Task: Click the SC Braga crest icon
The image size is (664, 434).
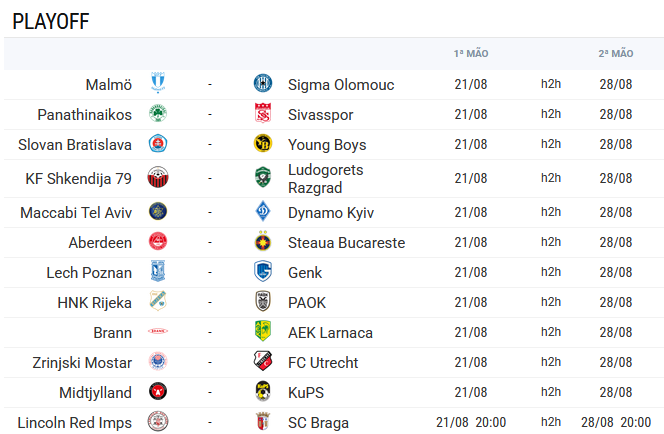Action: [x=263, y=421]
